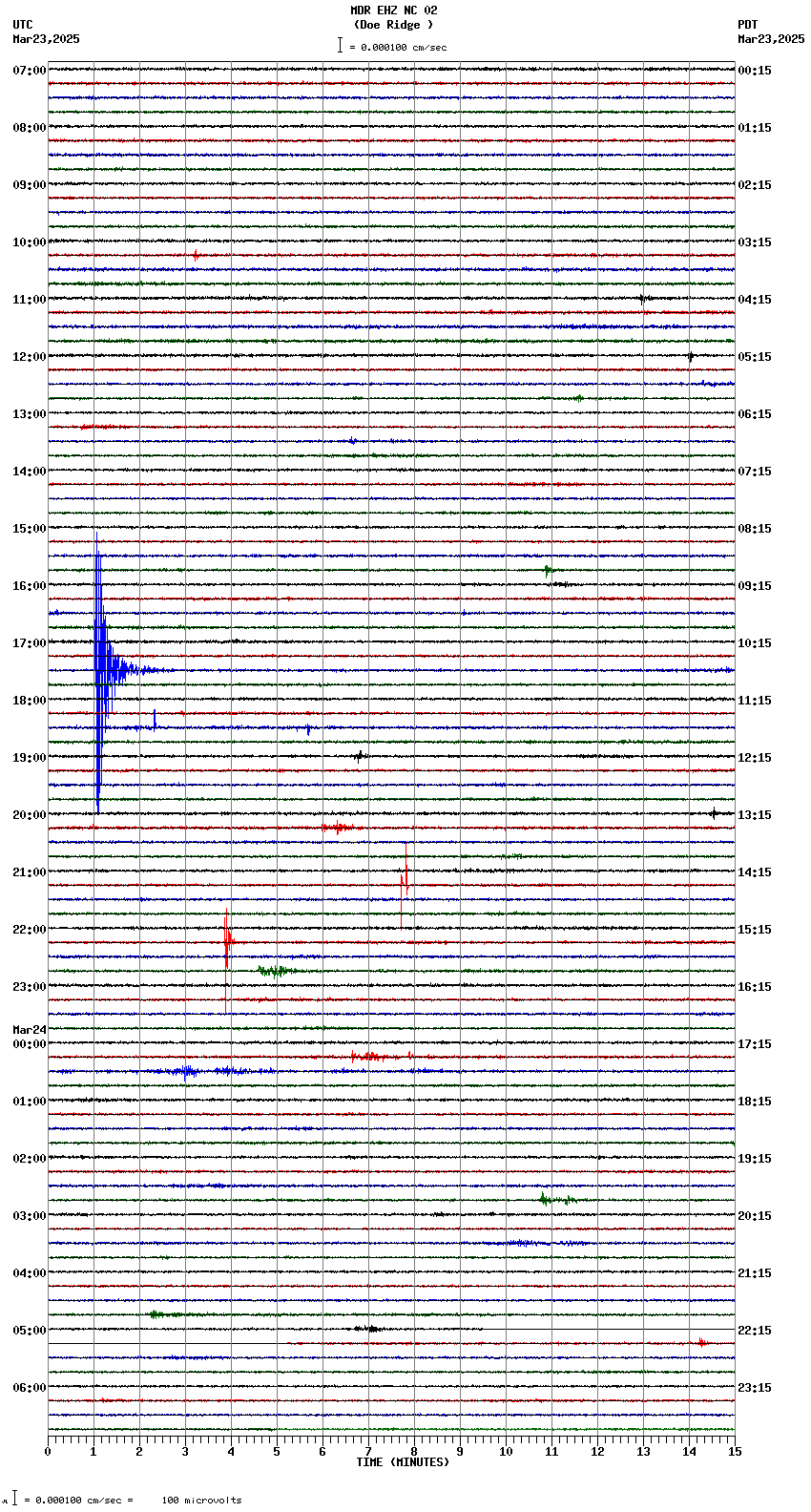Click the 07:00 UTC time label
Viewport: 811px width, 1512px height.
(x=30, y=71)
